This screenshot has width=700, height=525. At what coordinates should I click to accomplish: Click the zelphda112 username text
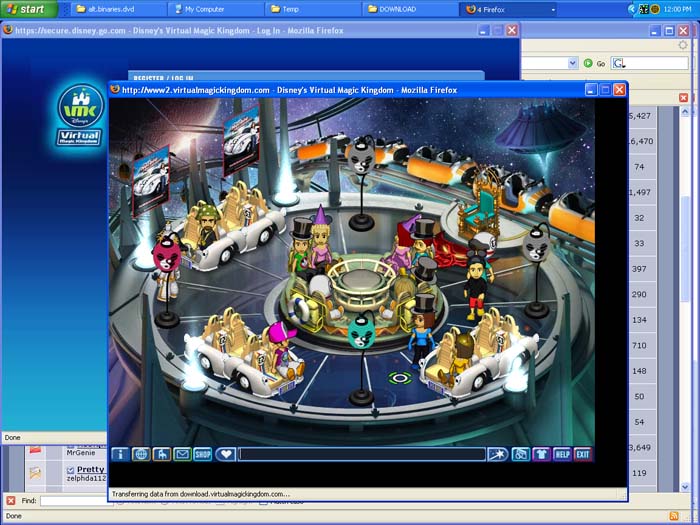pyautogui.click(x=87, y=479)
